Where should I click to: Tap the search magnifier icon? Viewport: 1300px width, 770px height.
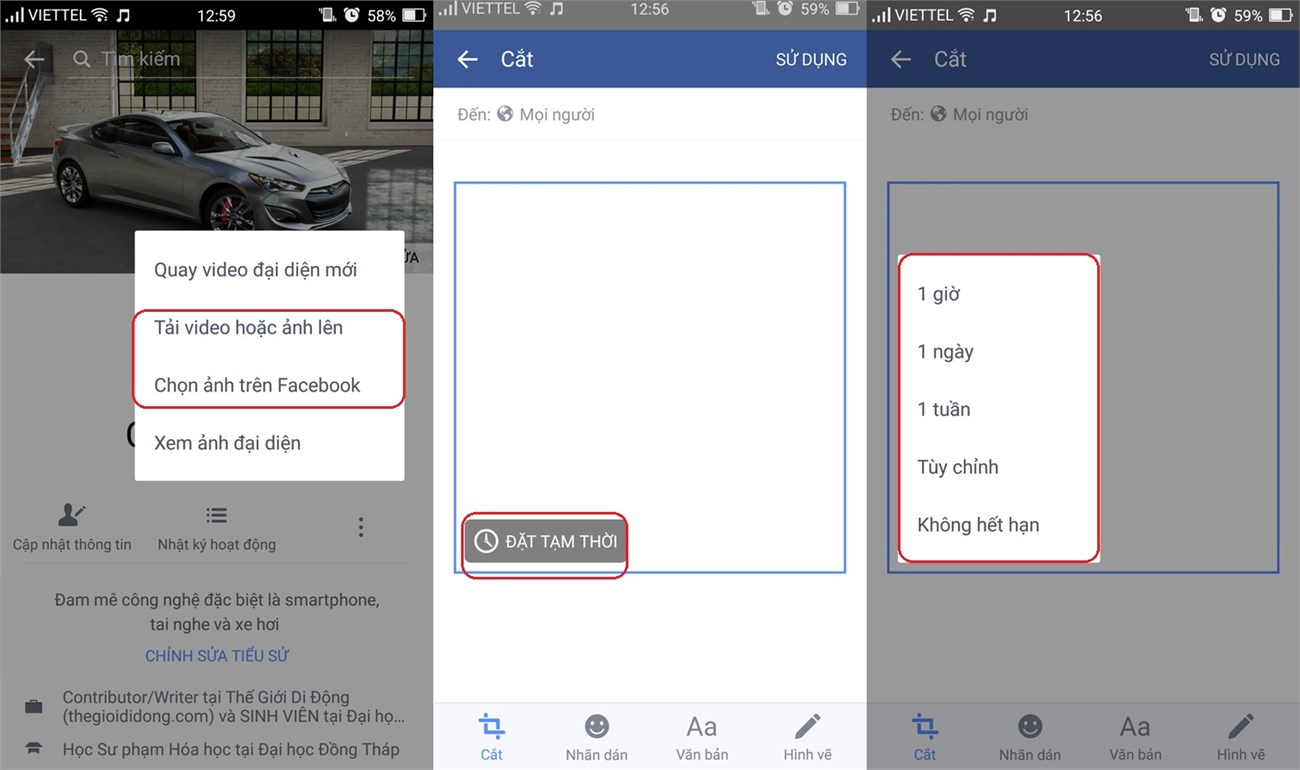(x=80, y=59)
